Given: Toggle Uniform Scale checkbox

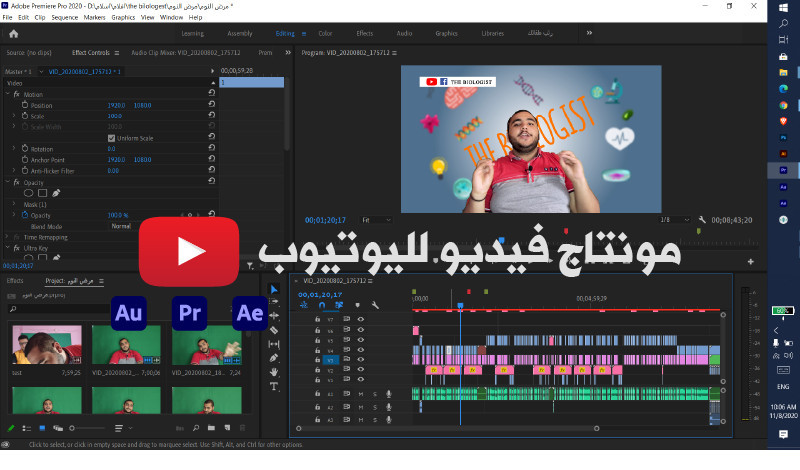Looking at the screenshot, I should (111, 138).
